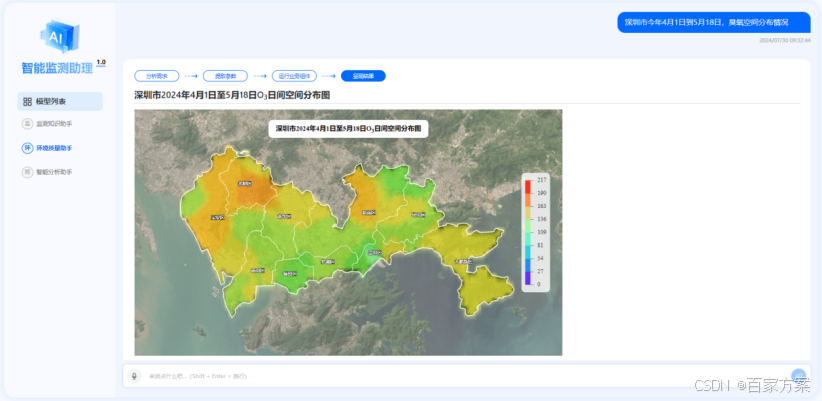Screen dimensions: 822x401
Task: Click the white title box on the map
Action: (x=348, y=128)
